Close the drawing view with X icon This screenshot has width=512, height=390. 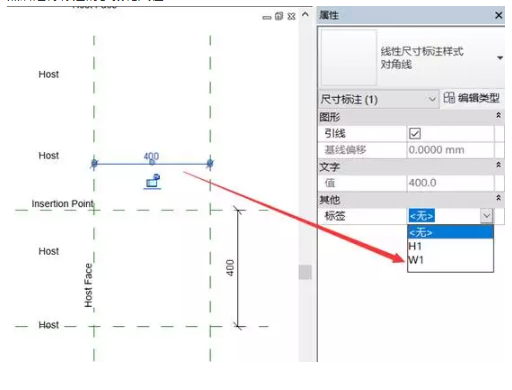click(291, 16)
